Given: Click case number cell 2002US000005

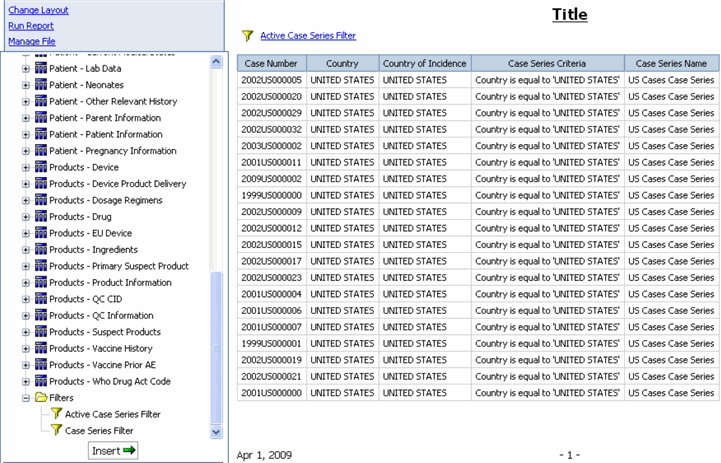Looking at the screenshot, I should pos(272,80).
